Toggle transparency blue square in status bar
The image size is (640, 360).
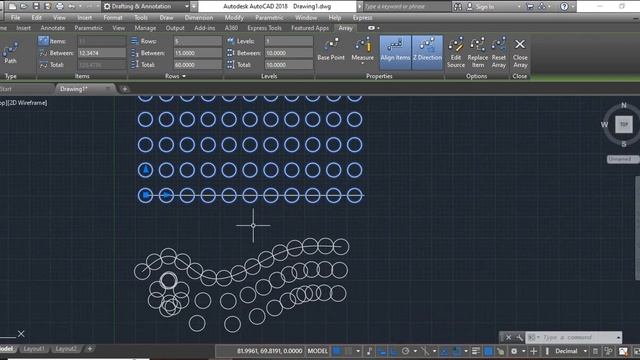pos(488,351)
